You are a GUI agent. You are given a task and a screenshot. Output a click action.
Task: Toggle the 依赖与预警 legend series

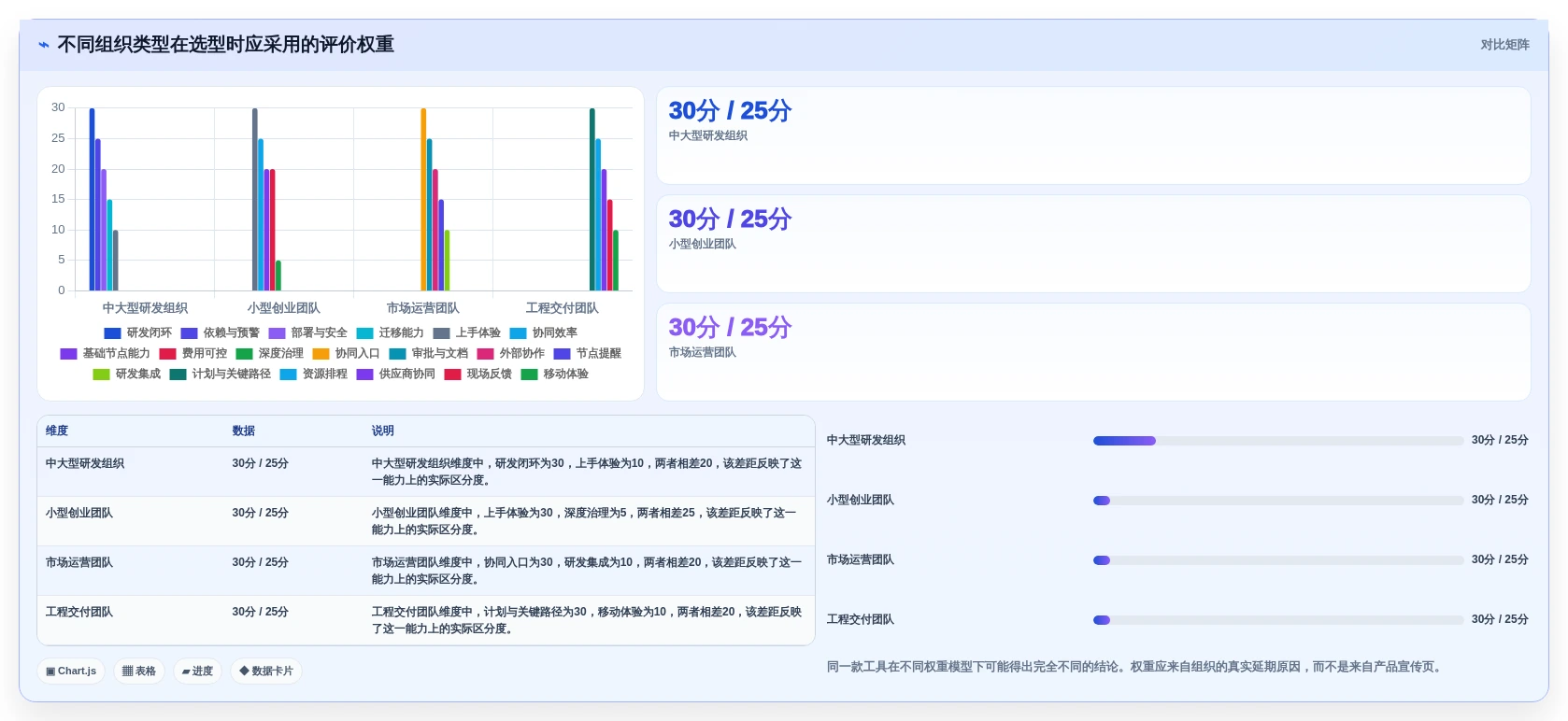pyautogui.click(x=220, y=332)
